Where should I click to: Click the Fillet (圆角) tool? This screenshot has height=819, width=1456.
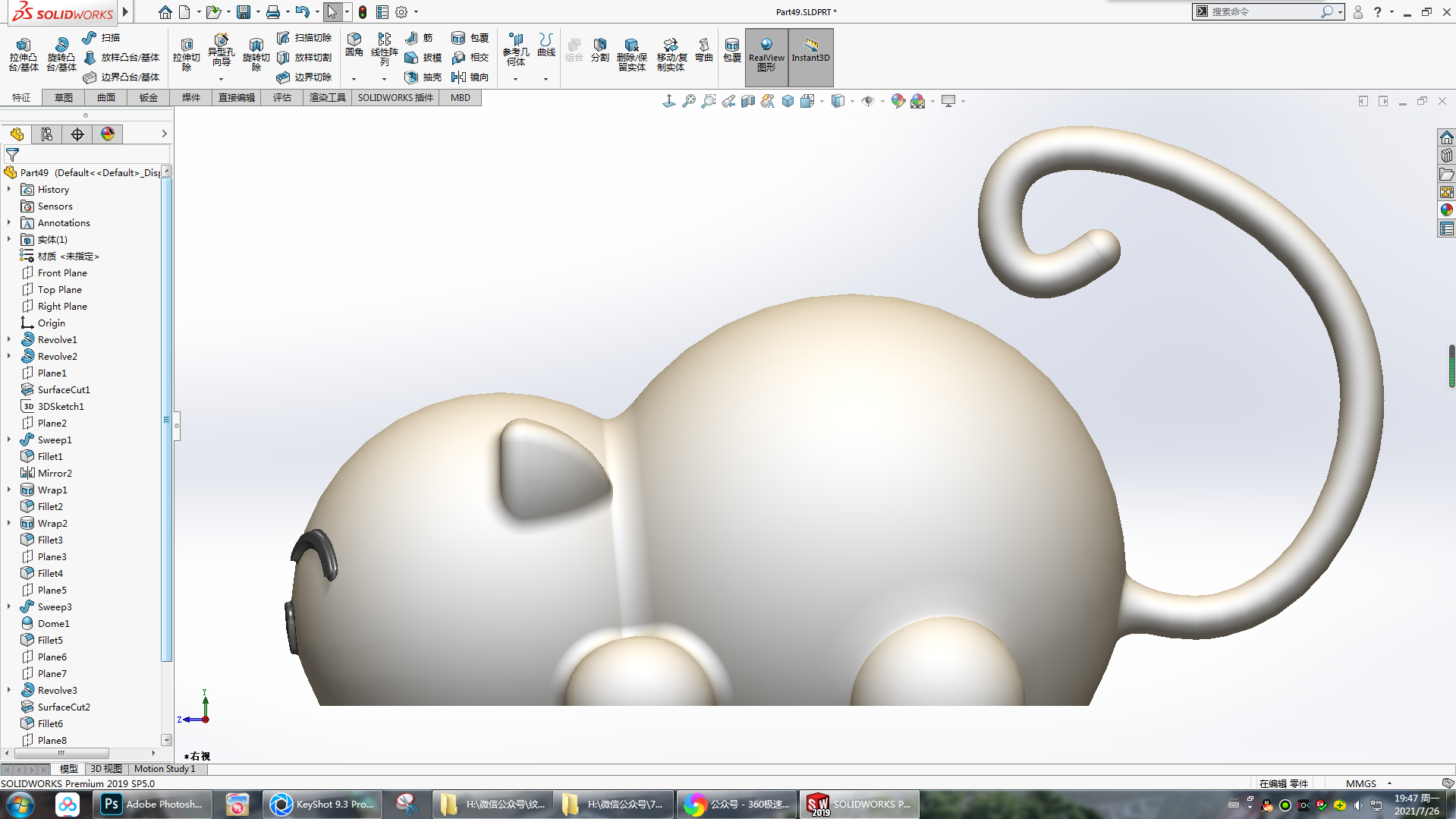(x=354, y=46)
